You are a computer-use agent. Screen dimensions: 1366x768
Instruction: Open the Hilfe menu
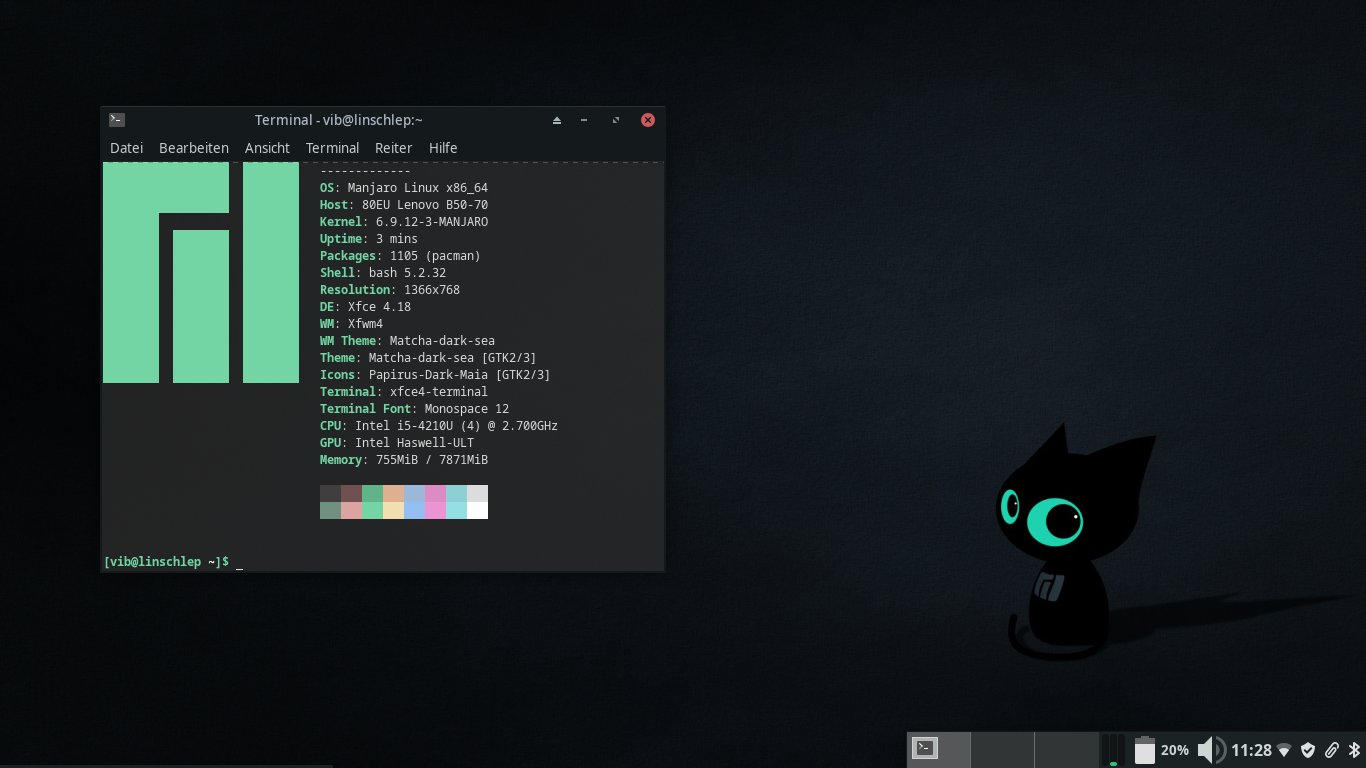tap(443, 148)
